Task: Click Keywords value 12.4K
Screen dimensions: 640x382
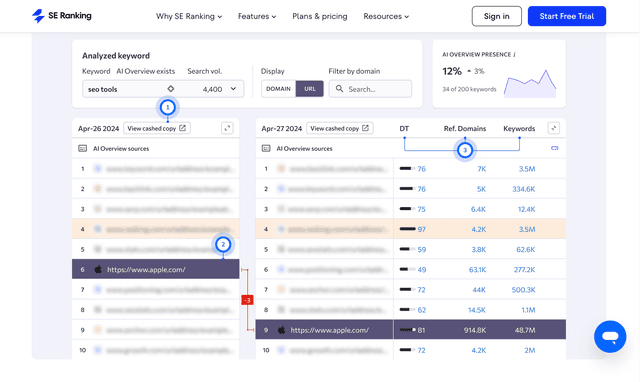Action: click(x=527, y=209)
